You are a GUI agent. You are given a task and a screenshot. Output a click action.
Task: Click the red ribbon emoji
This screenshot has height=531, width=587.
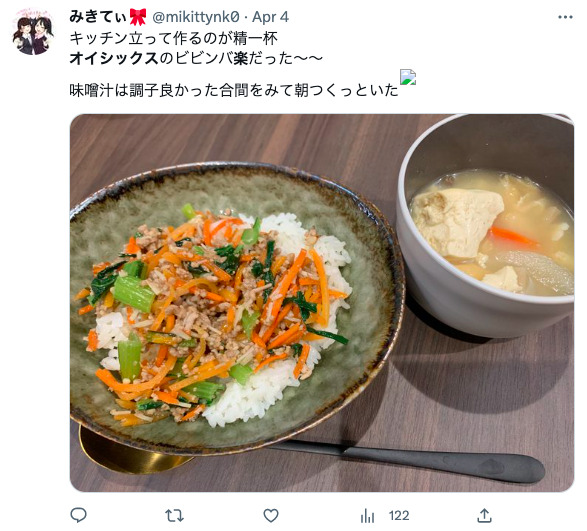pyautogui.click(x=138, y=17)
